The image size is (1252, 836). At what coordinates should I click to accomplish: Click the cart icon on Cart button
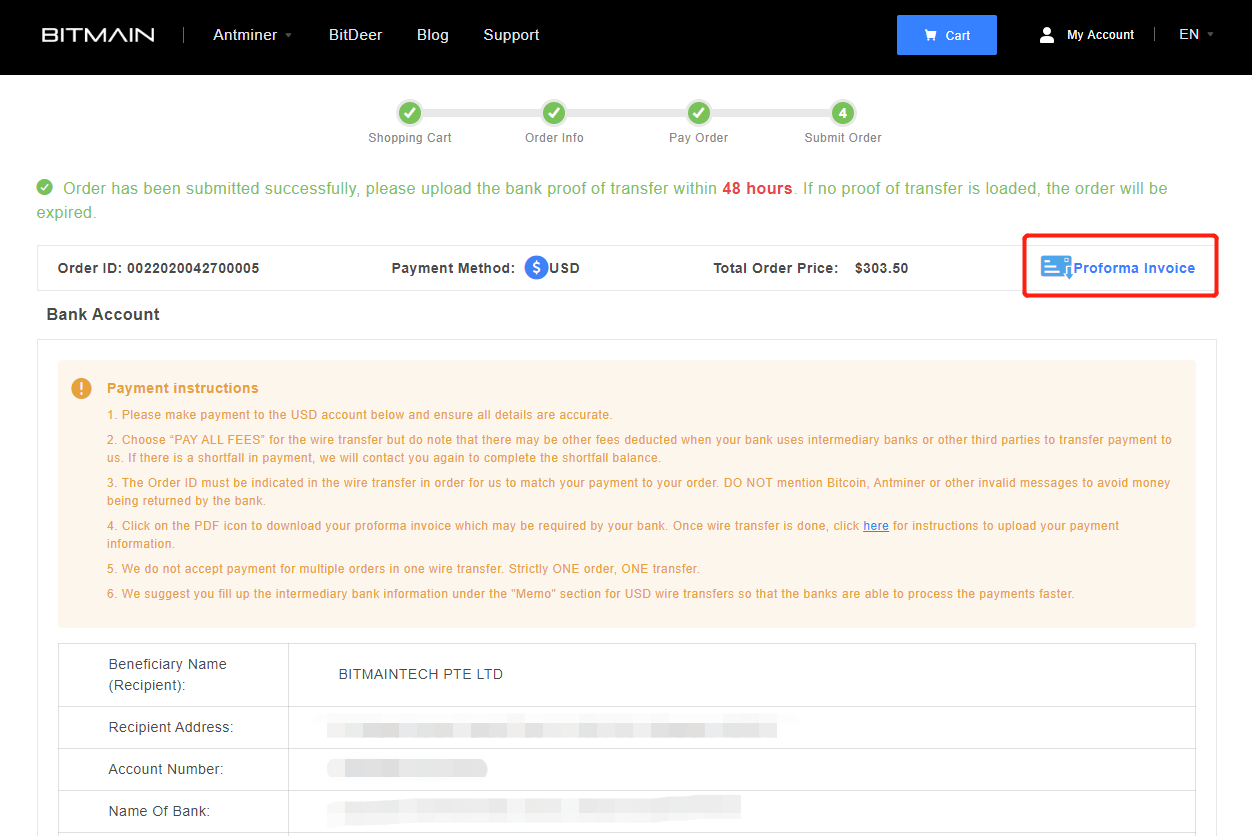click(x=931, y=34)
